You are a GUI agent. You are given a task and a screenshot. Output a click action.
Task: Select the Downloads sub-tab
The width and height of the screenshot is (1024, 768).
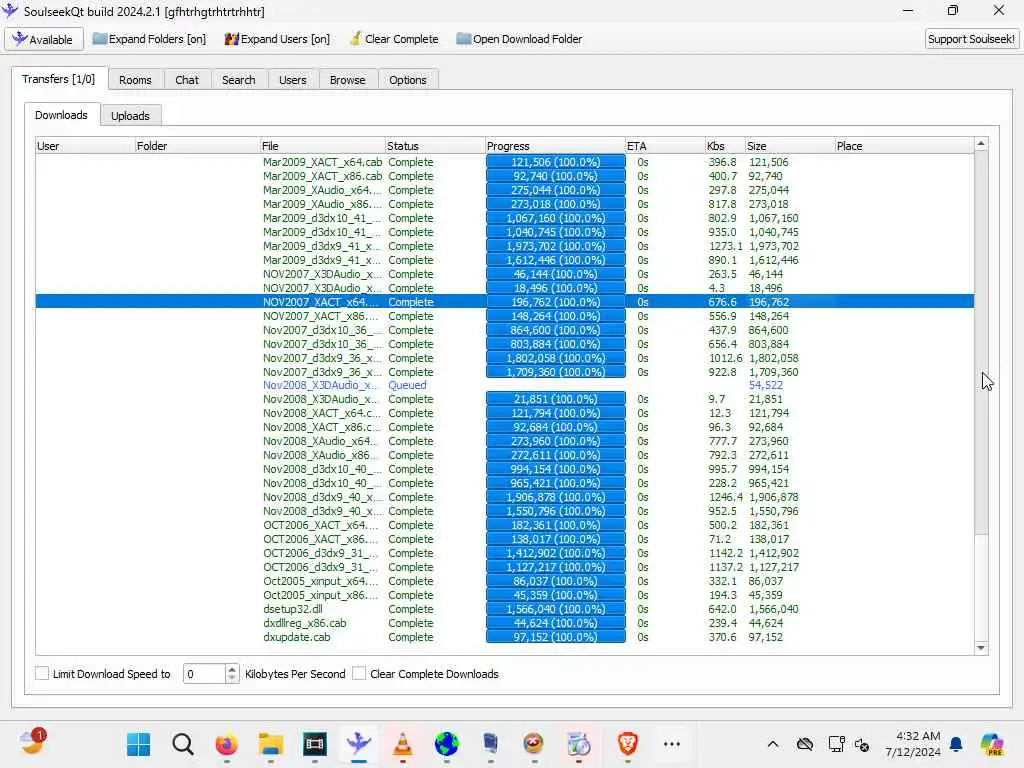tap(61, 115)
